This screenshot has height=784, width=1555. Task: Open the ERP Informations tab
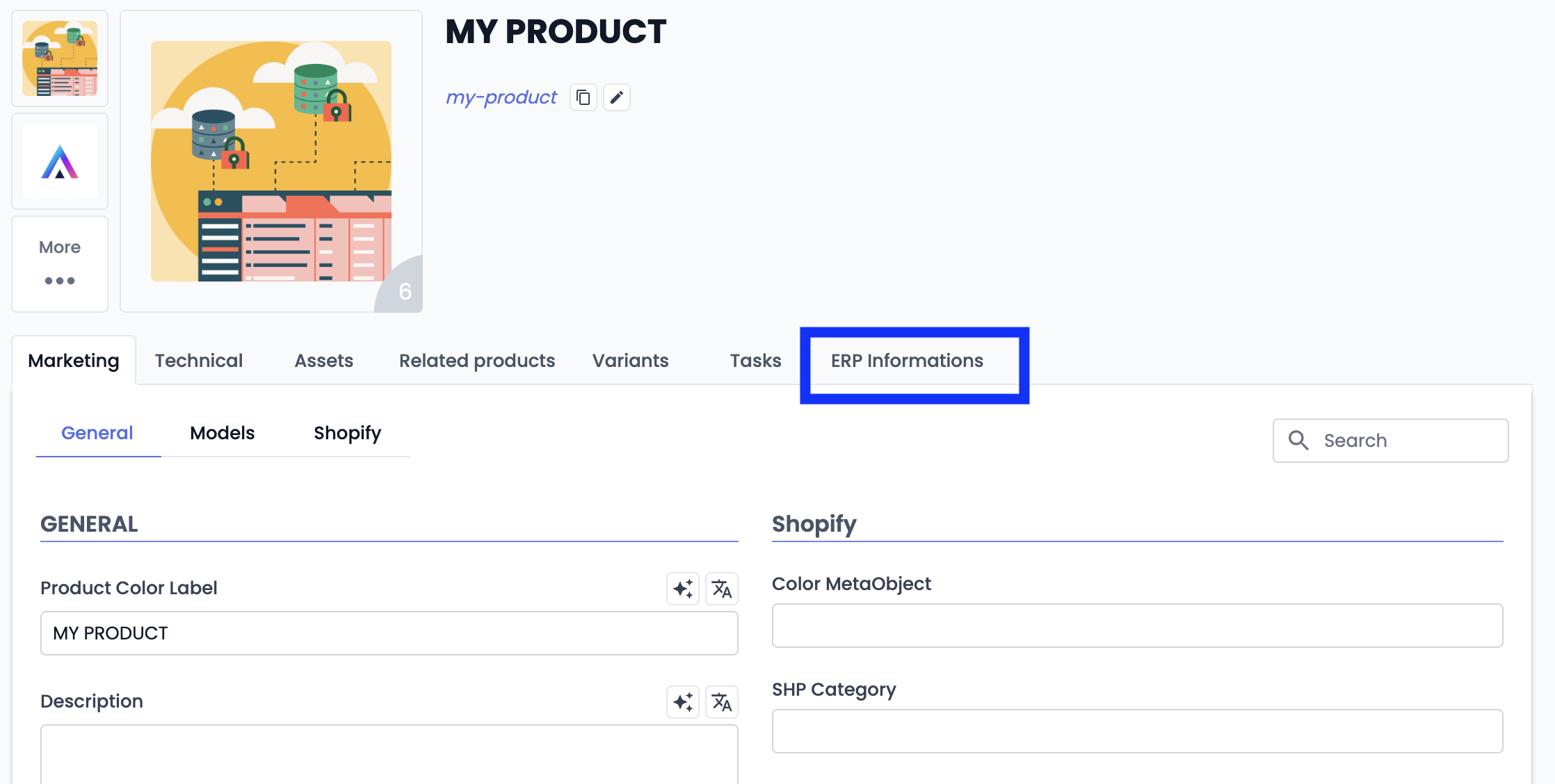(907, 361)
